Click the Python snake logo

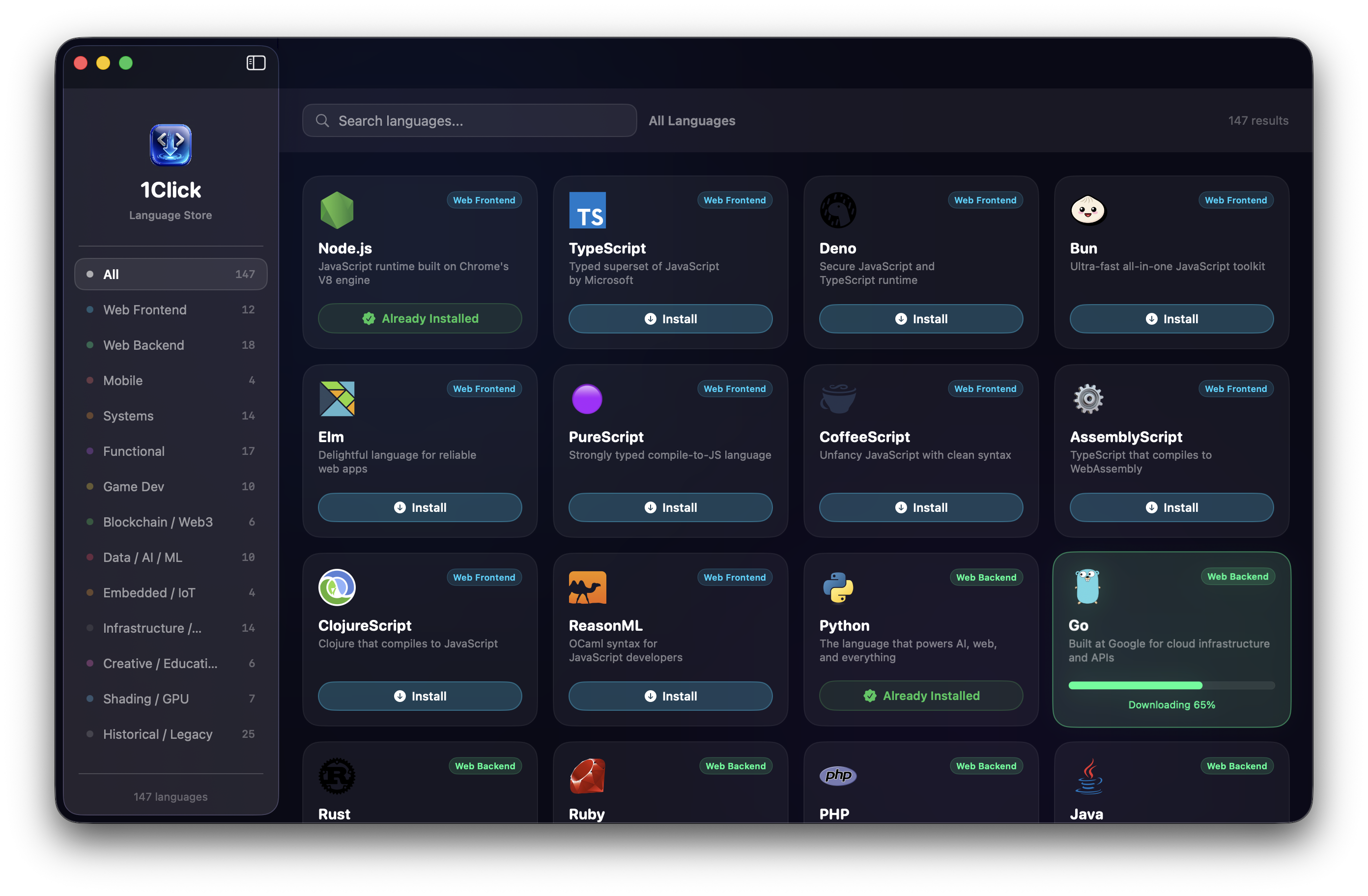tap(838, 587)
